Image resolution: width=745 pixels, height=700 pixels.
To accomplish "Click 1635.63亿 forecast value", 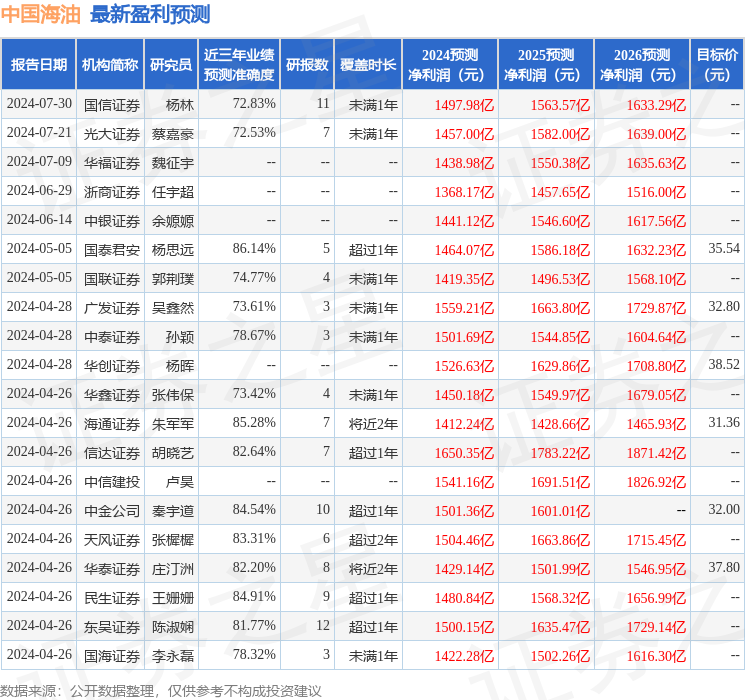I will pyautogui.click(x=656, y=163).
